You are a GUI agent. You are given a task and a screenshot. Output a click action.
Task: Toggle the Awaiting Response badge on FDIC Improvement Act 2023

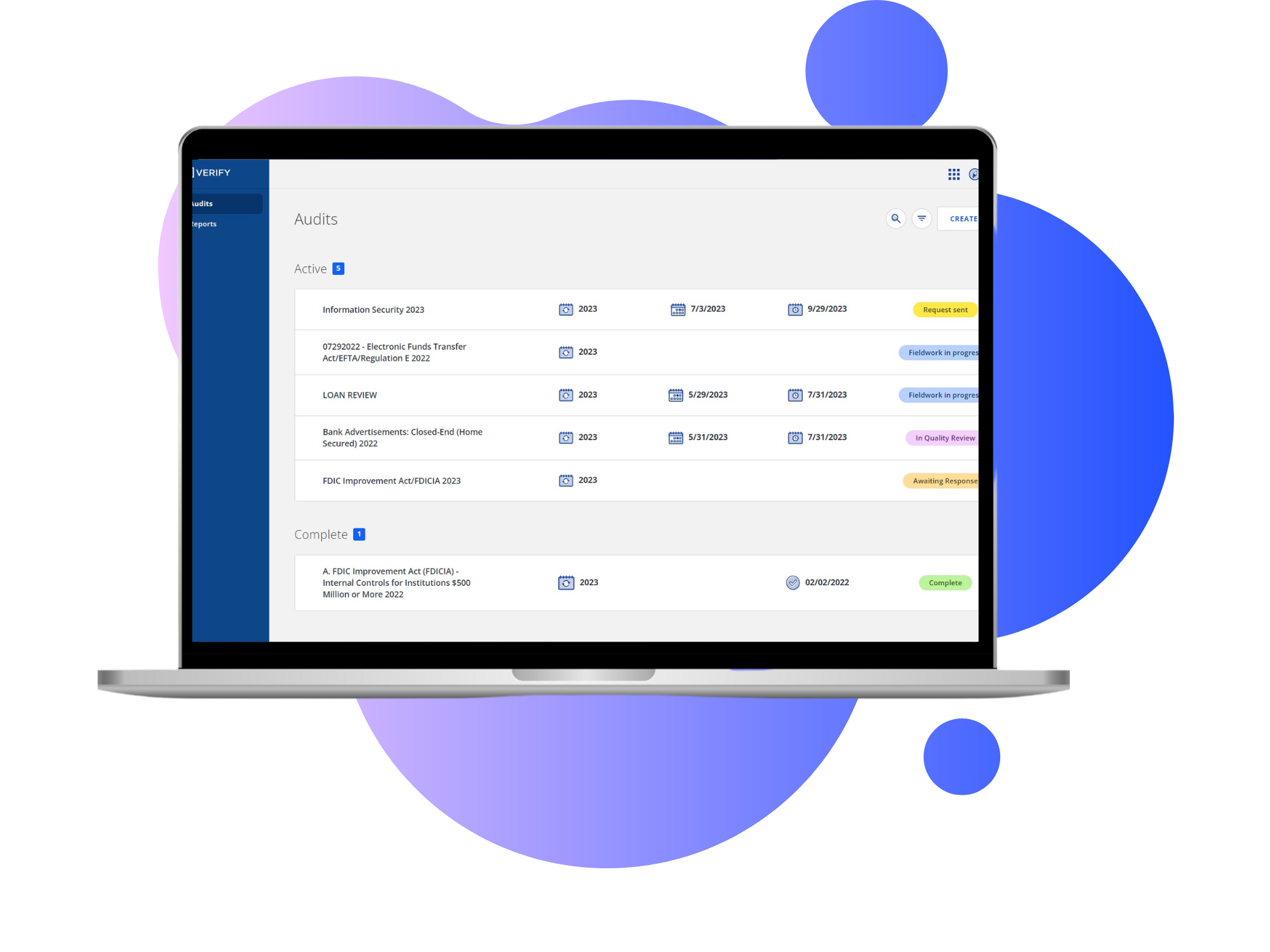[x=944, y=480]
